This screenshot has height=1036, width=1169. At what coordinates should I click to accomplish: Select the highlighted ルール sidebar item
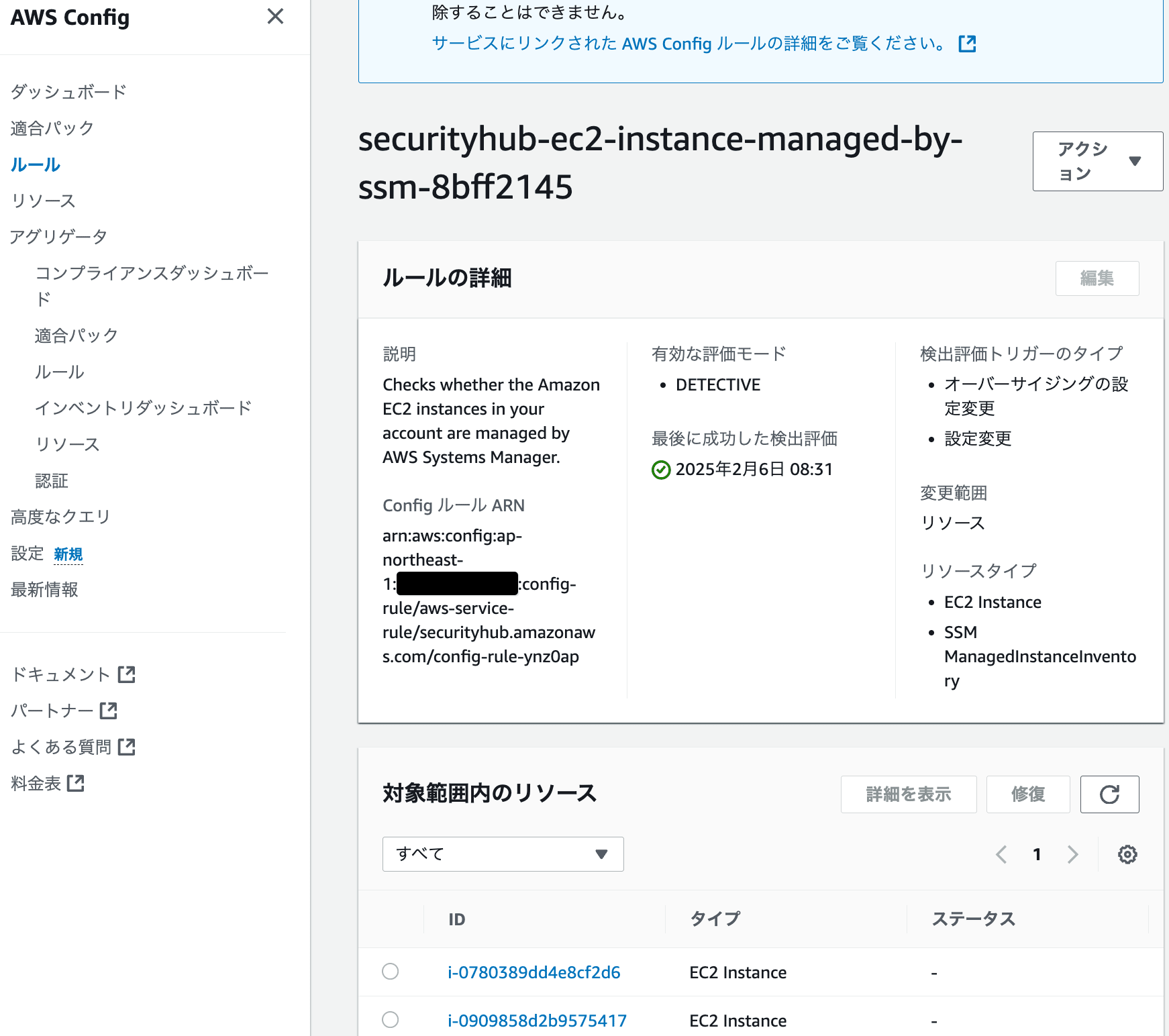pyautogui.click(x=36, y=164)
